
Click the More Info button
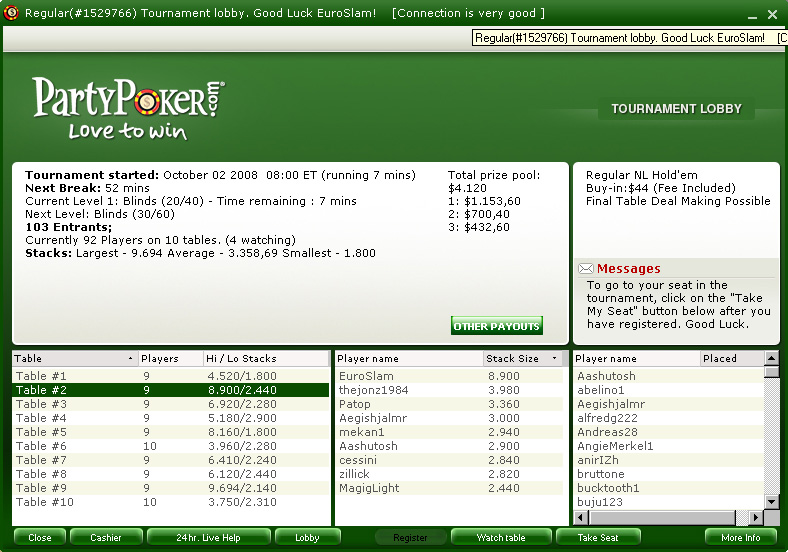tap(740, 538)
